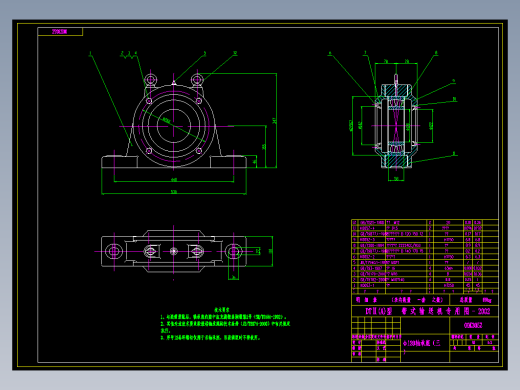
Task: Select parts list row number 1 at the bottom
Action: click(425, 286)
